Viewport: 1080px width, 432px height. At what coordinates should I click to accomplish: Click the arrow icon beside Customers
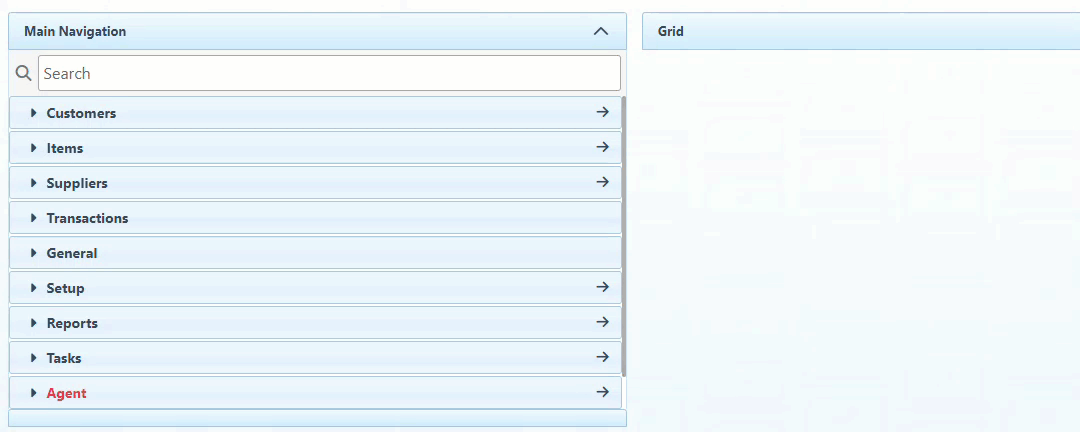pyautogui.click(x=602, y=113)
